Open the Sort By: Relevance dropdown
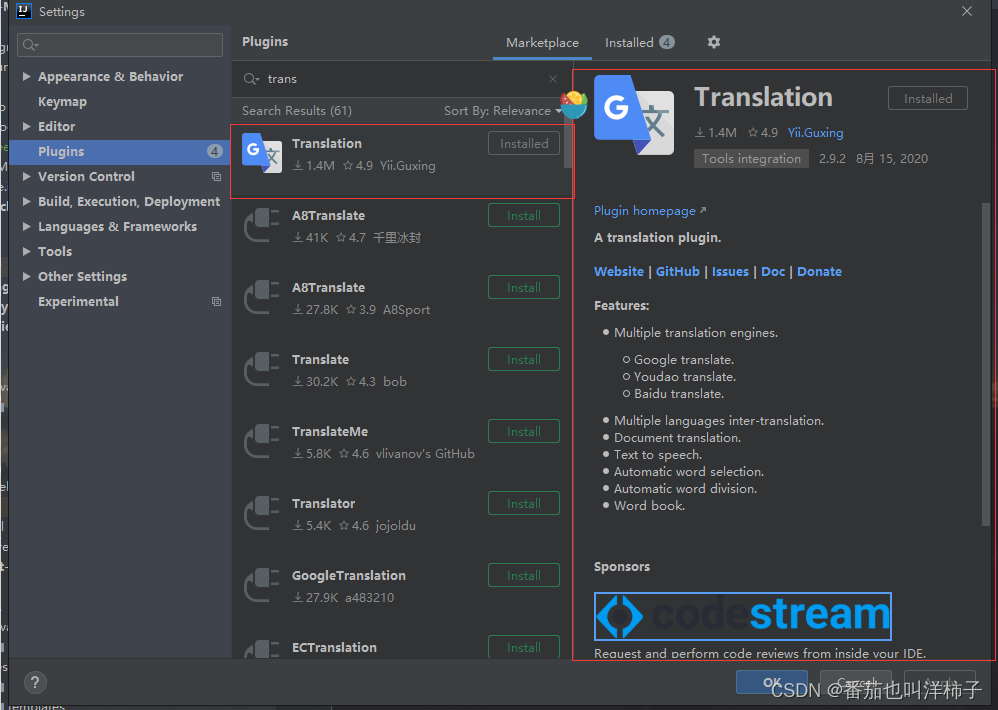This screenshot has height=710, width=998. coord(502,111)
